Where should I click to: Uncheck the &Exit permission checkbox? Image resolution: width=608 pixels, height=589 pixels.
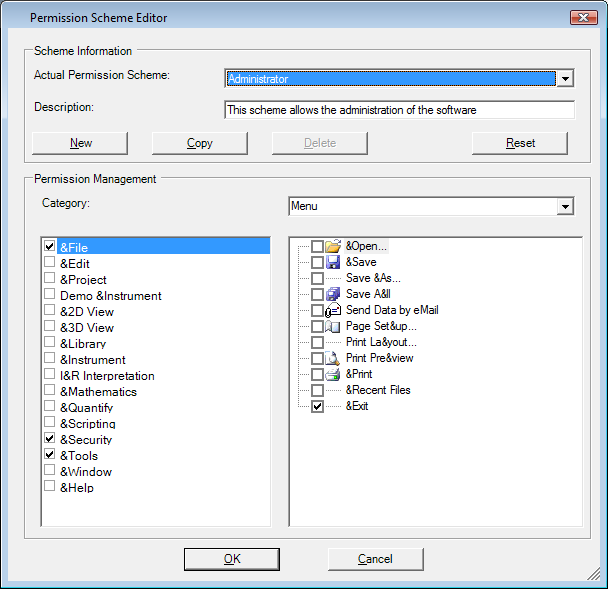(x=317, y=406)
